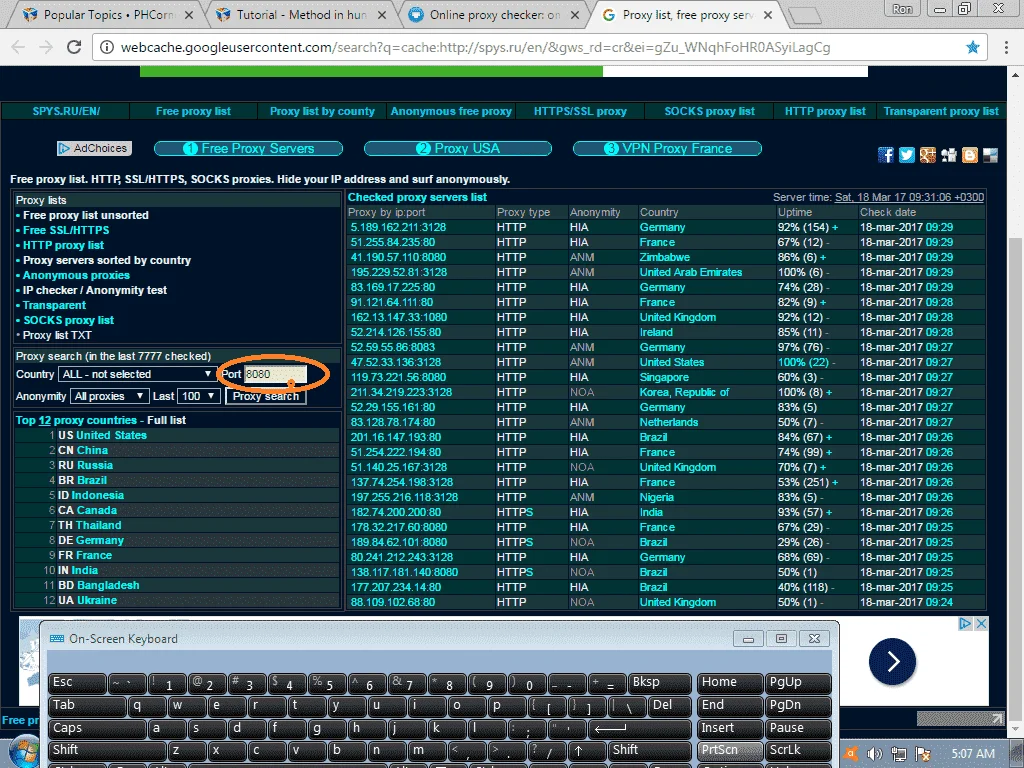Click clock showing 5:07 AM

(972, 754)
